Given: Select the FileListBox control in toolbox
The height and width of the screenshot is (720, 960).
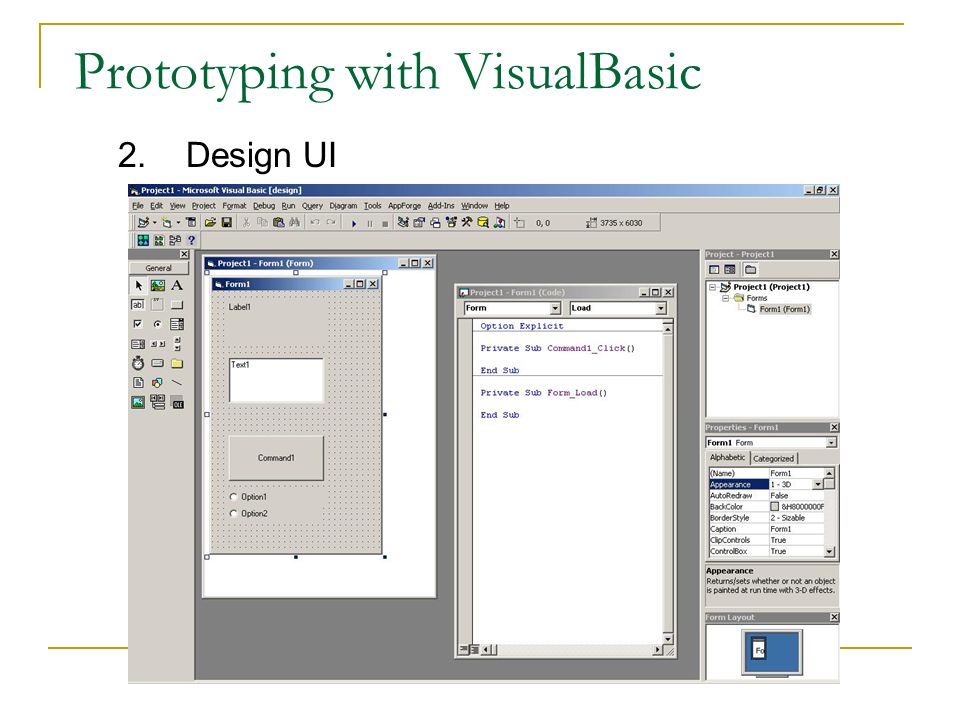Looking at the screenshot, I should tap(138, 383).
